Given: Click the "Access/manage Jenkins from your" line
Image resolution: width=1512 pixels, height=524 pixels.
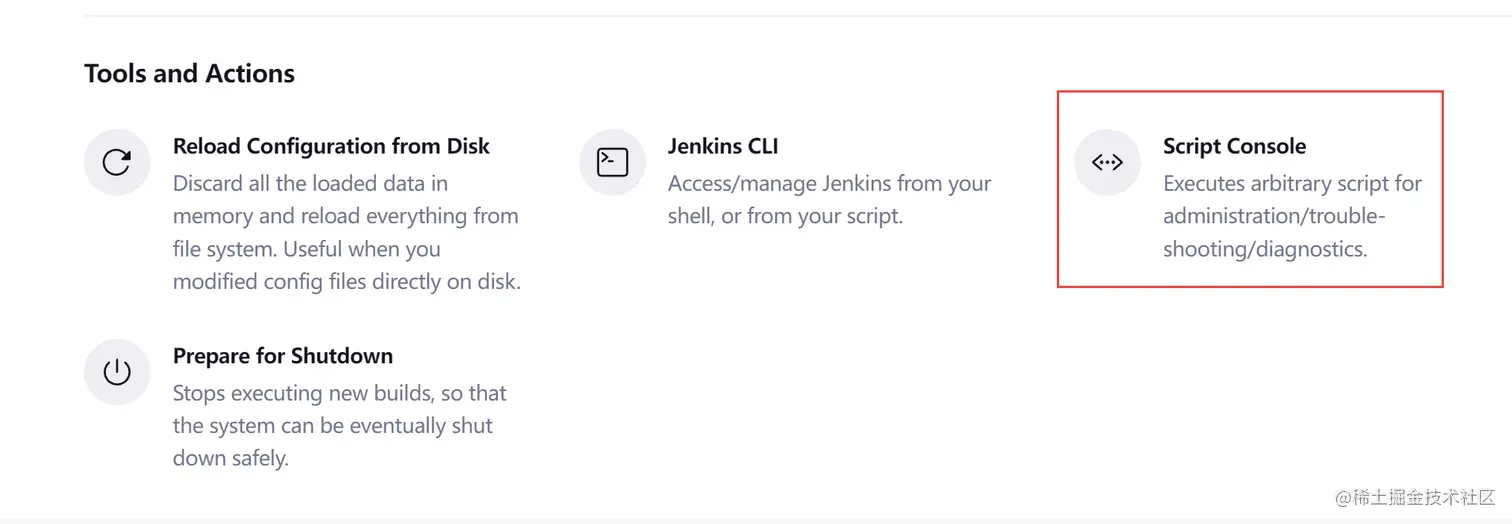Looking at the screenshot, I should [x=829, y=184].
